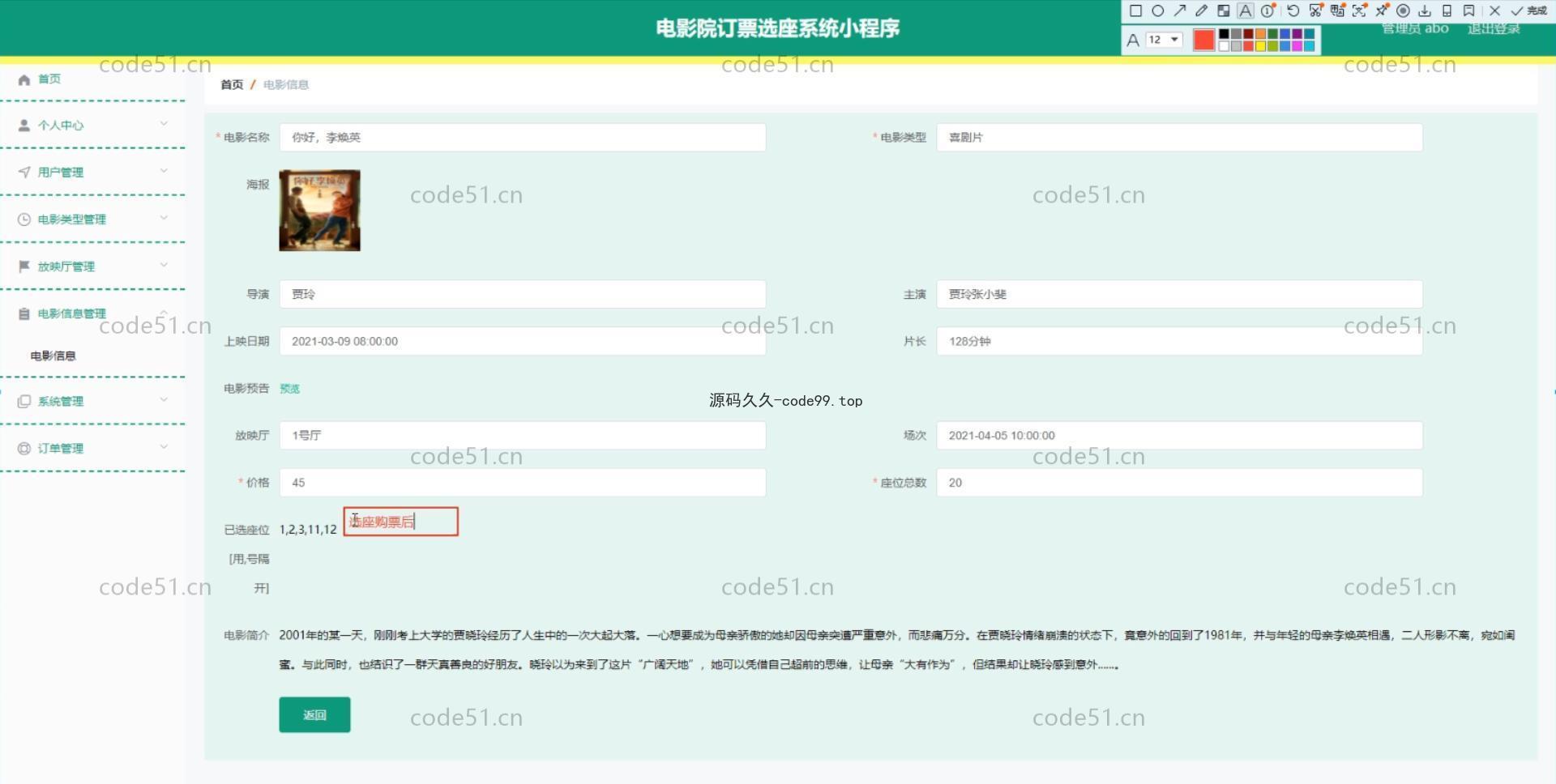This screenshot has width=1556, height=784.
Task: Pick the yellow color swatch
Action: coord(1260,46)
